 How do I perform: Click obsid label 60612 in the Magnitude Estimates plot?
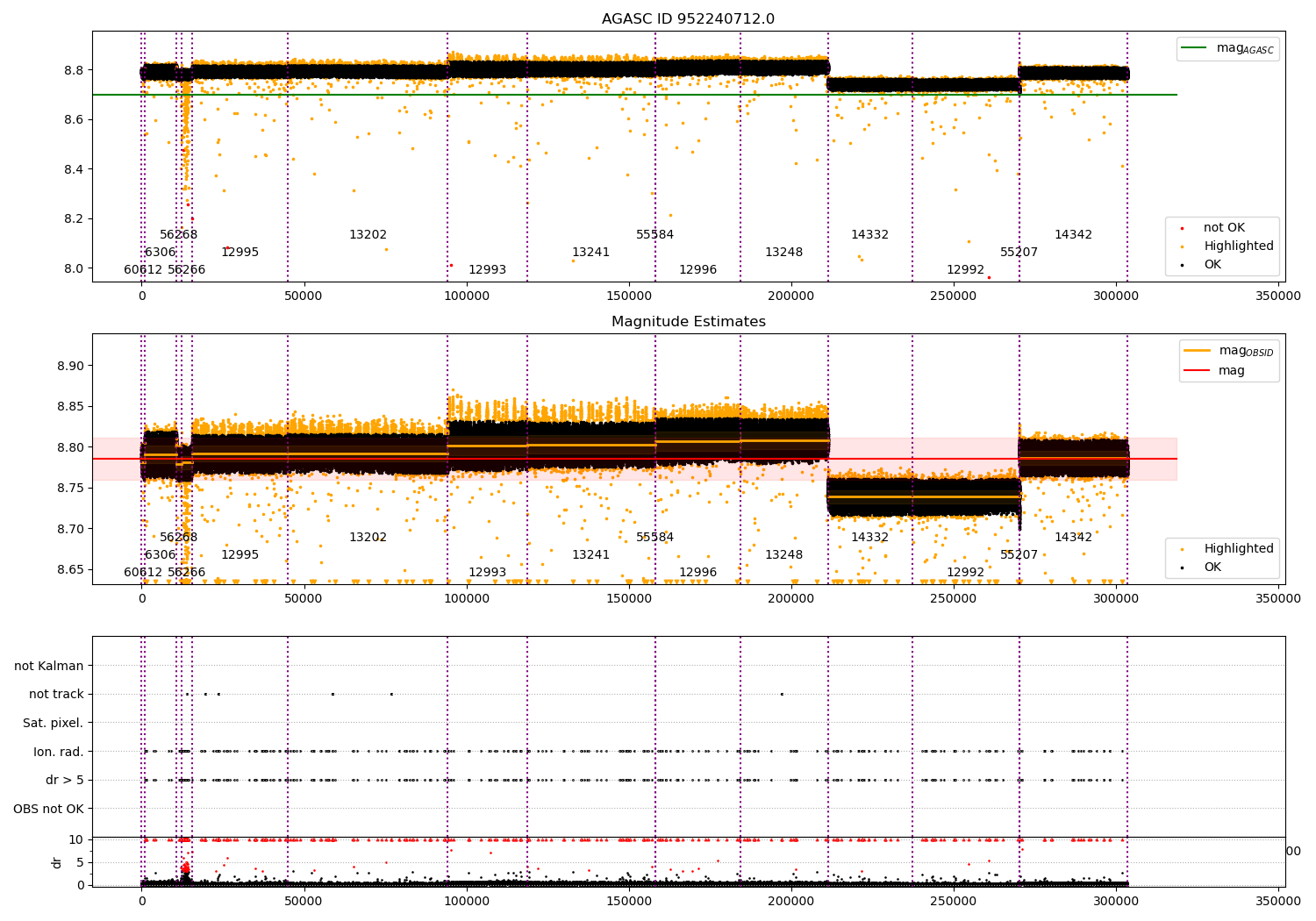[x=143, y=573]
